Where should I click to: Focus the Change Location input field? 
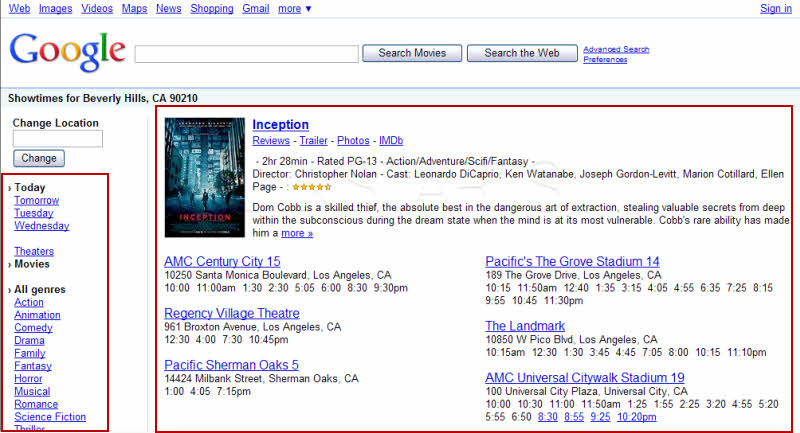coord(58,139)
